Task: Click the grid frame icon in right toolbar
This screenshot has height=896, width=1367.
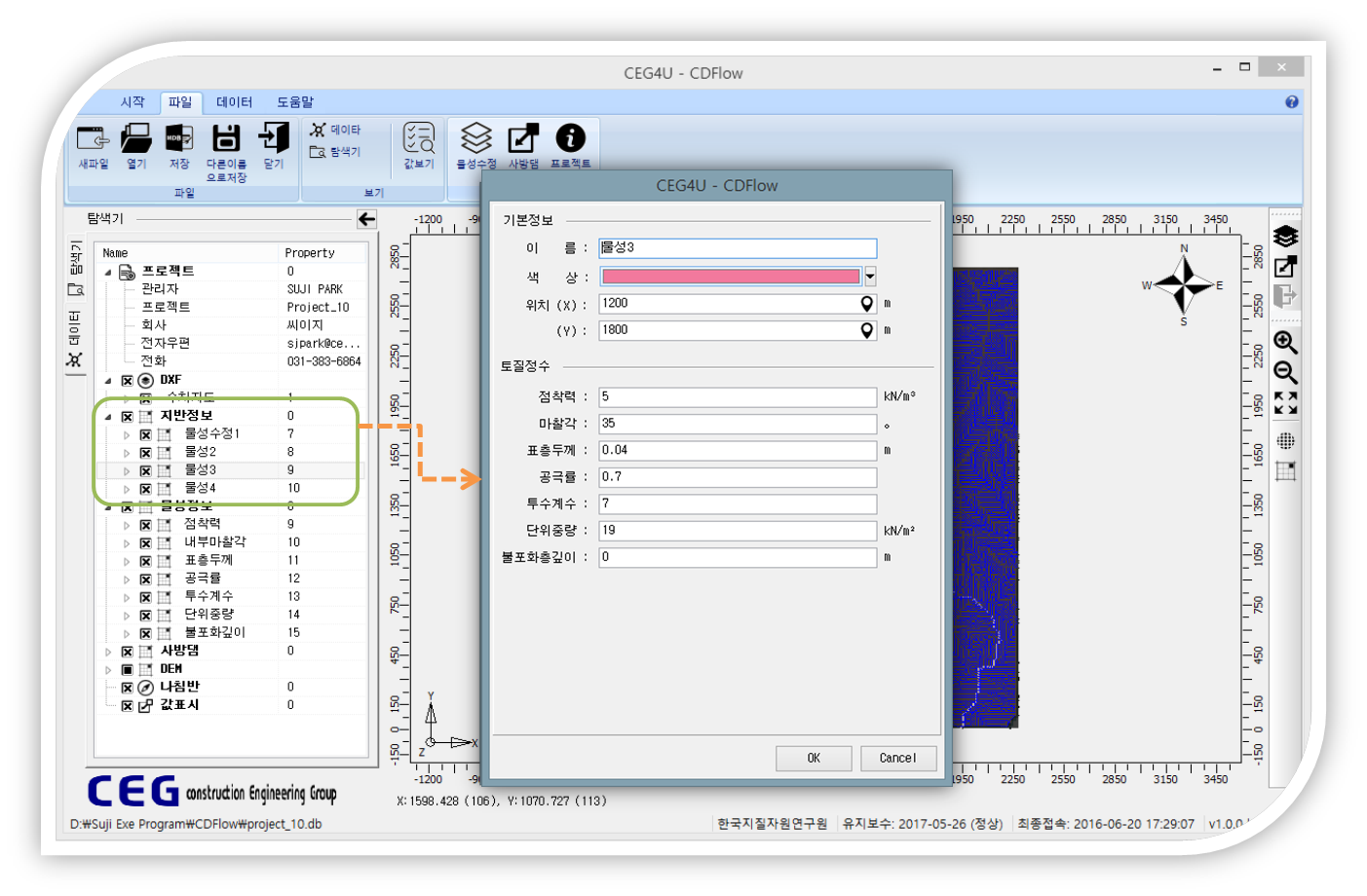Action: point(1285,471)
